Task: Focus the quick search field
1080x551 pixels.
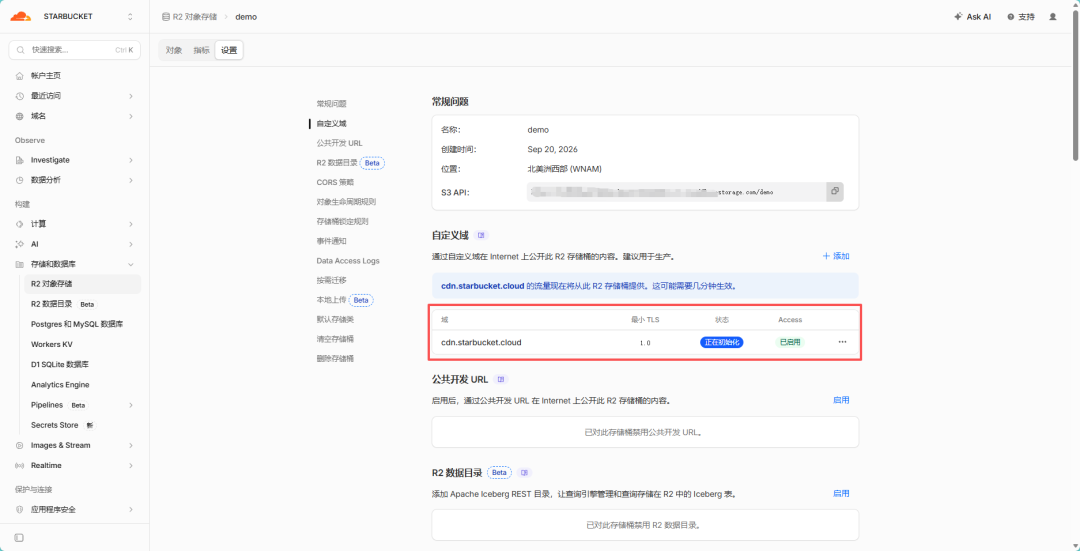Action: (74, 50)
